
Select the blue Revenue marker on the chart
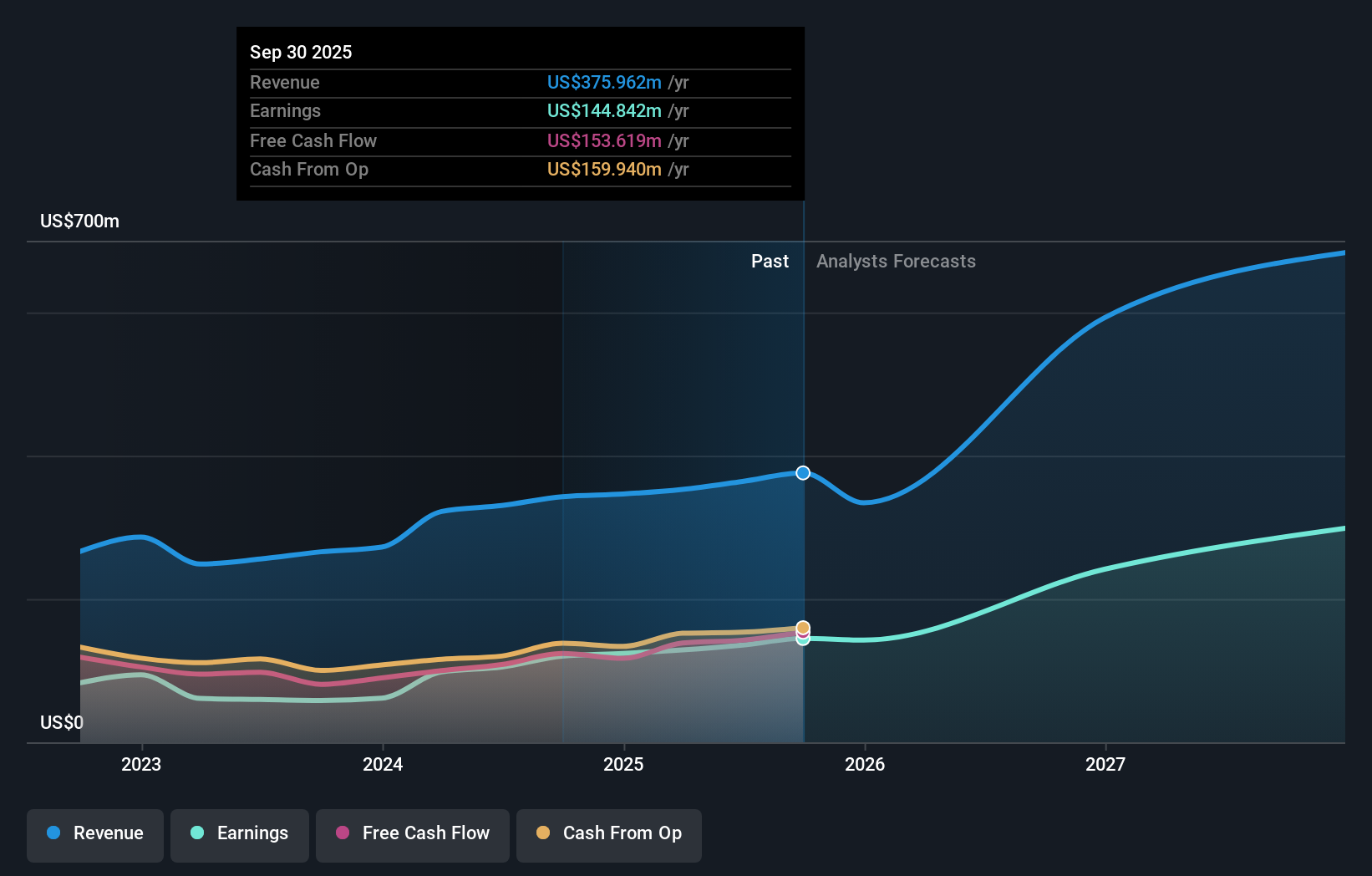[802, 473]
